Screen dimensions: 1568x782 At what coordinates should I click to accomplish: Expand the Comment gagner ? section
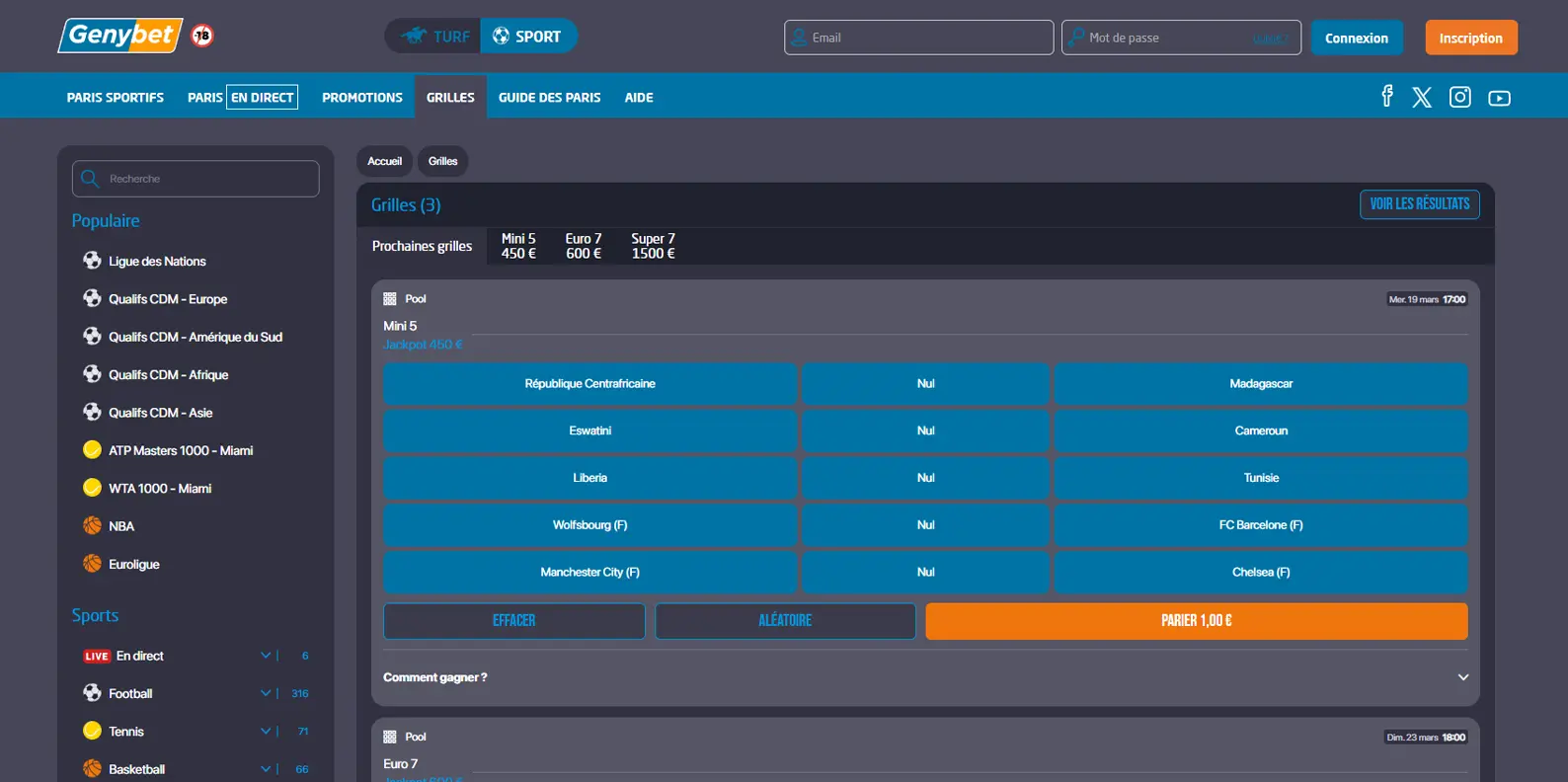click(1463, 677)
